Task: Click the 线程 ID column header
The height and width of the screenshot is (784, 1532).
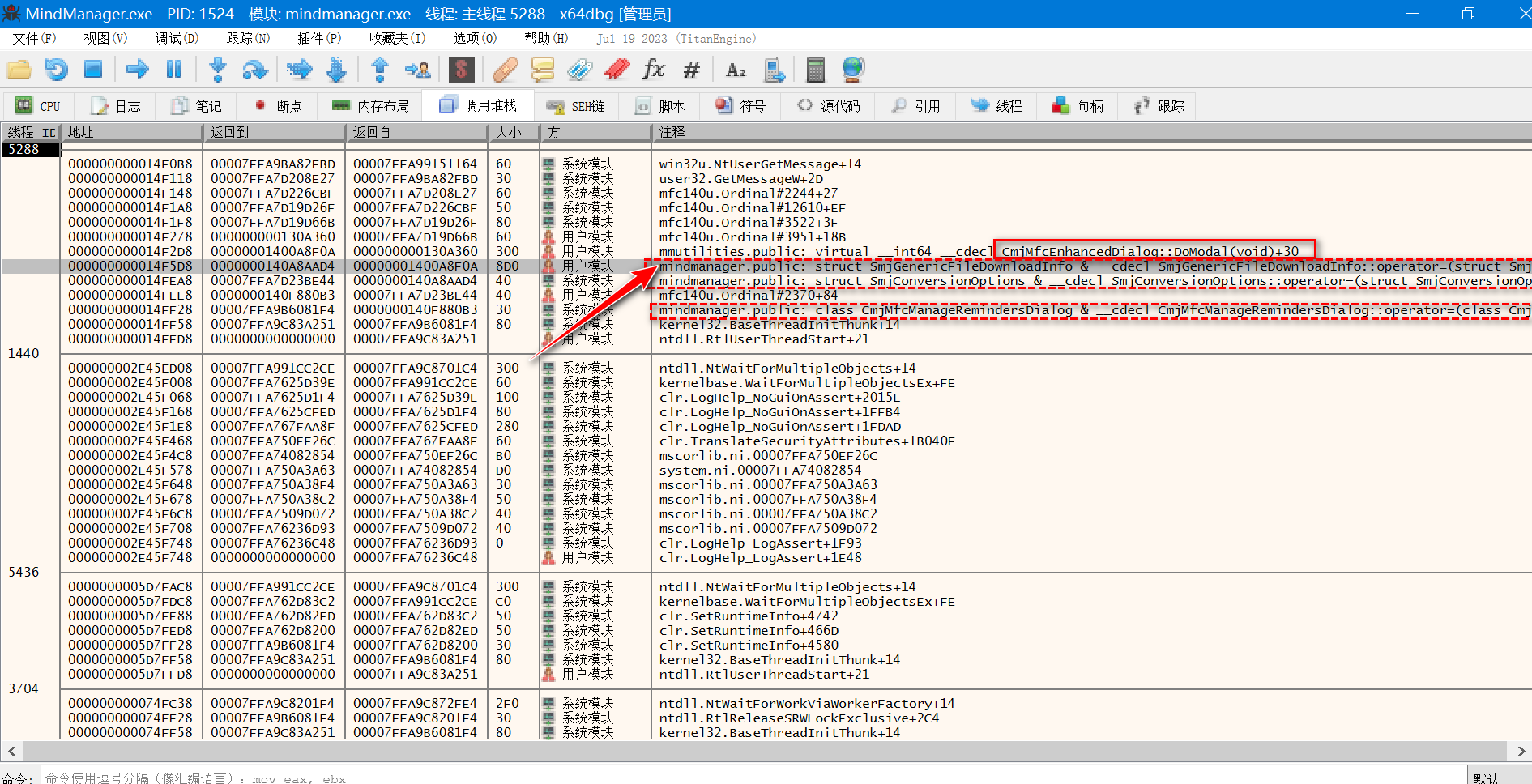Action: (x=31, y=132)
